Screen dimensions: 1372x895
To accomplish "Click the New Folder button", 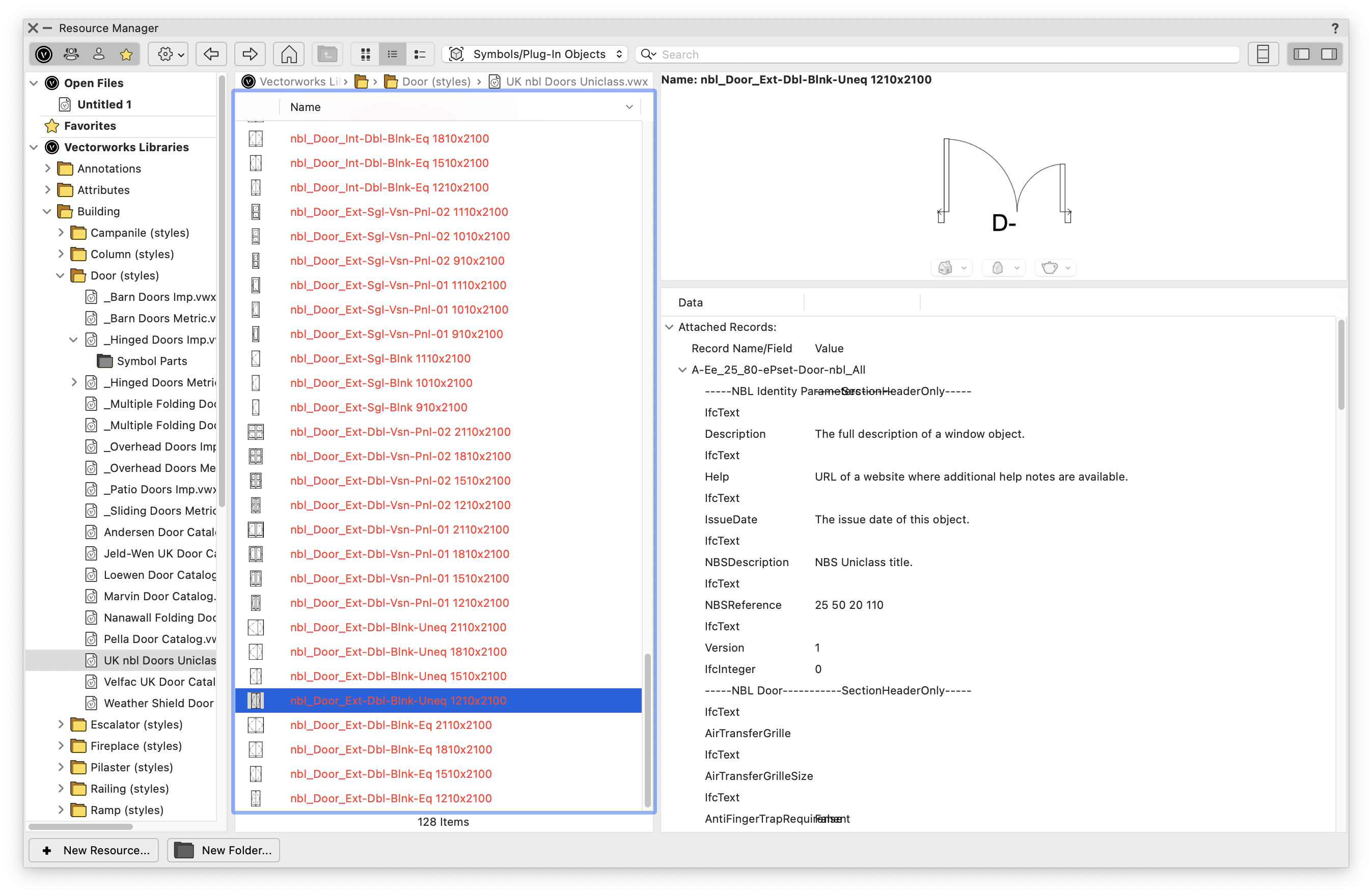I will pyautogui.click(x=223, y=850).
